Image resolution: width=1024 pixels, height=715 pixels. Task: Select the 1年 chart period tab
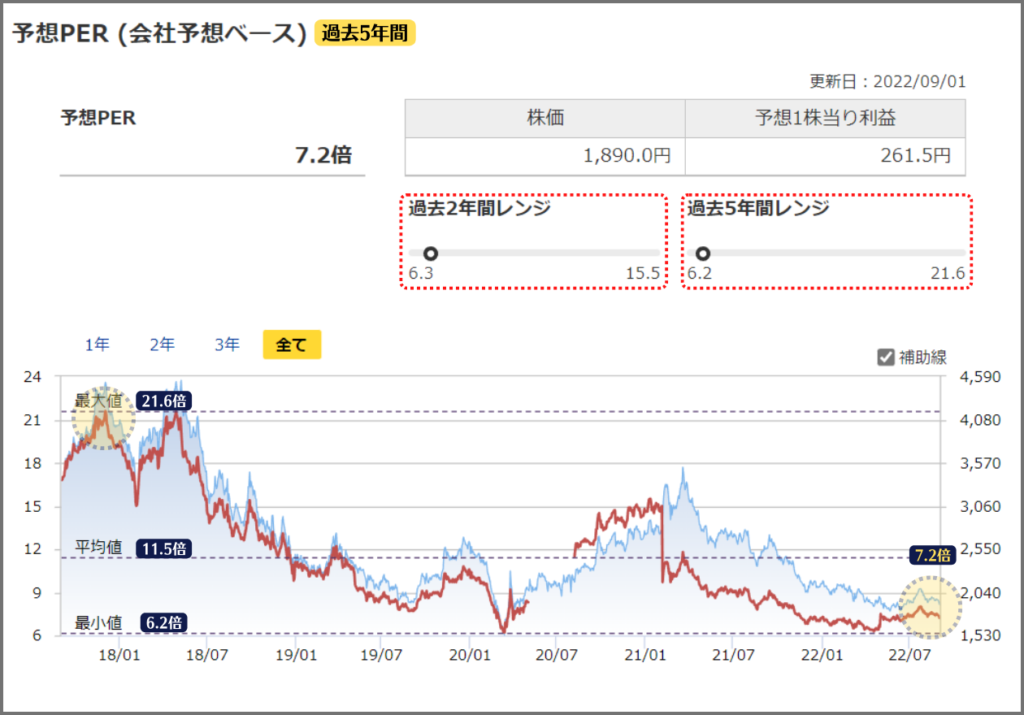[x=97, y=344]
